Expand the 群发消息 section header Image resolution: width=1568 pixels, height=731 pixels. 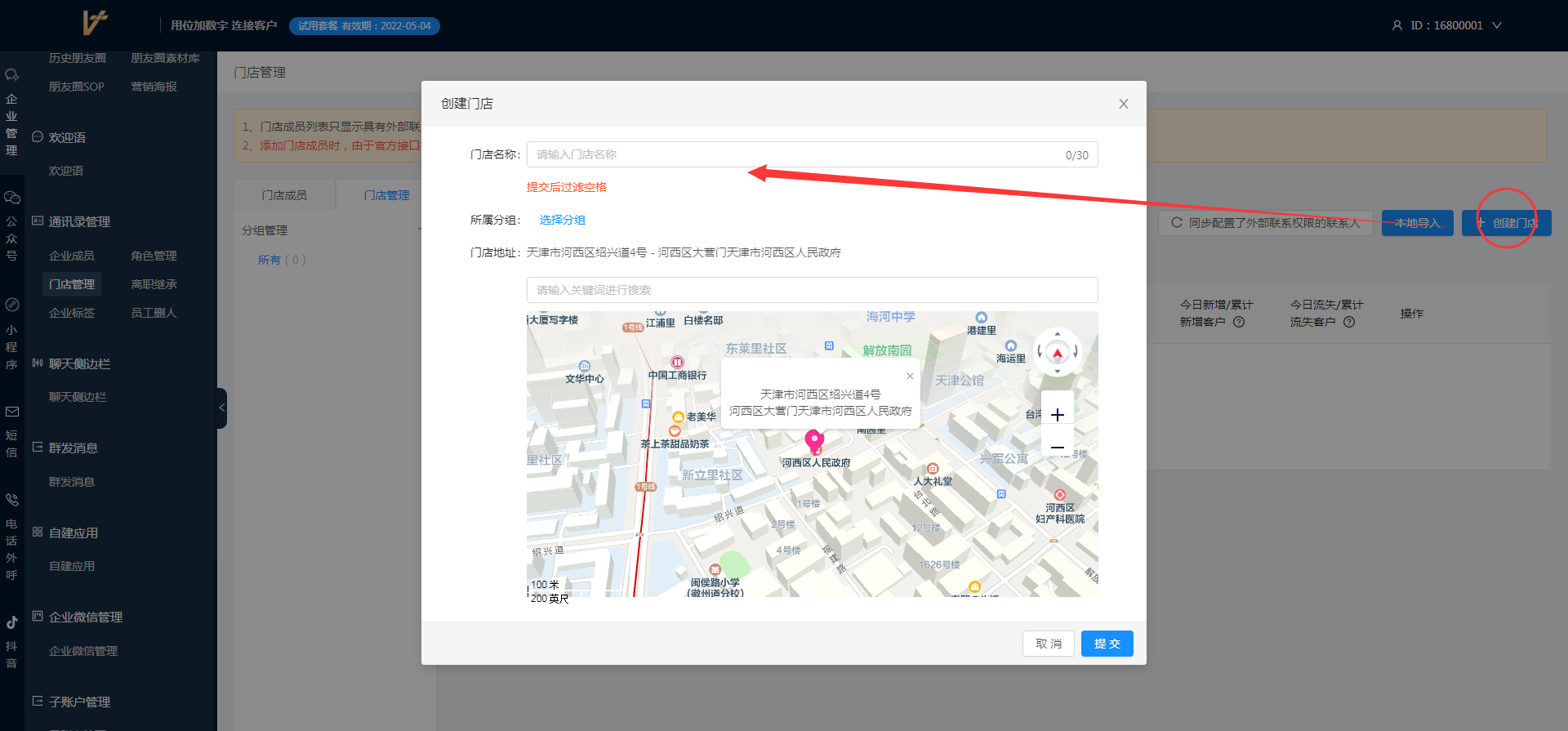pyautogui.click(x=73, y=448)
